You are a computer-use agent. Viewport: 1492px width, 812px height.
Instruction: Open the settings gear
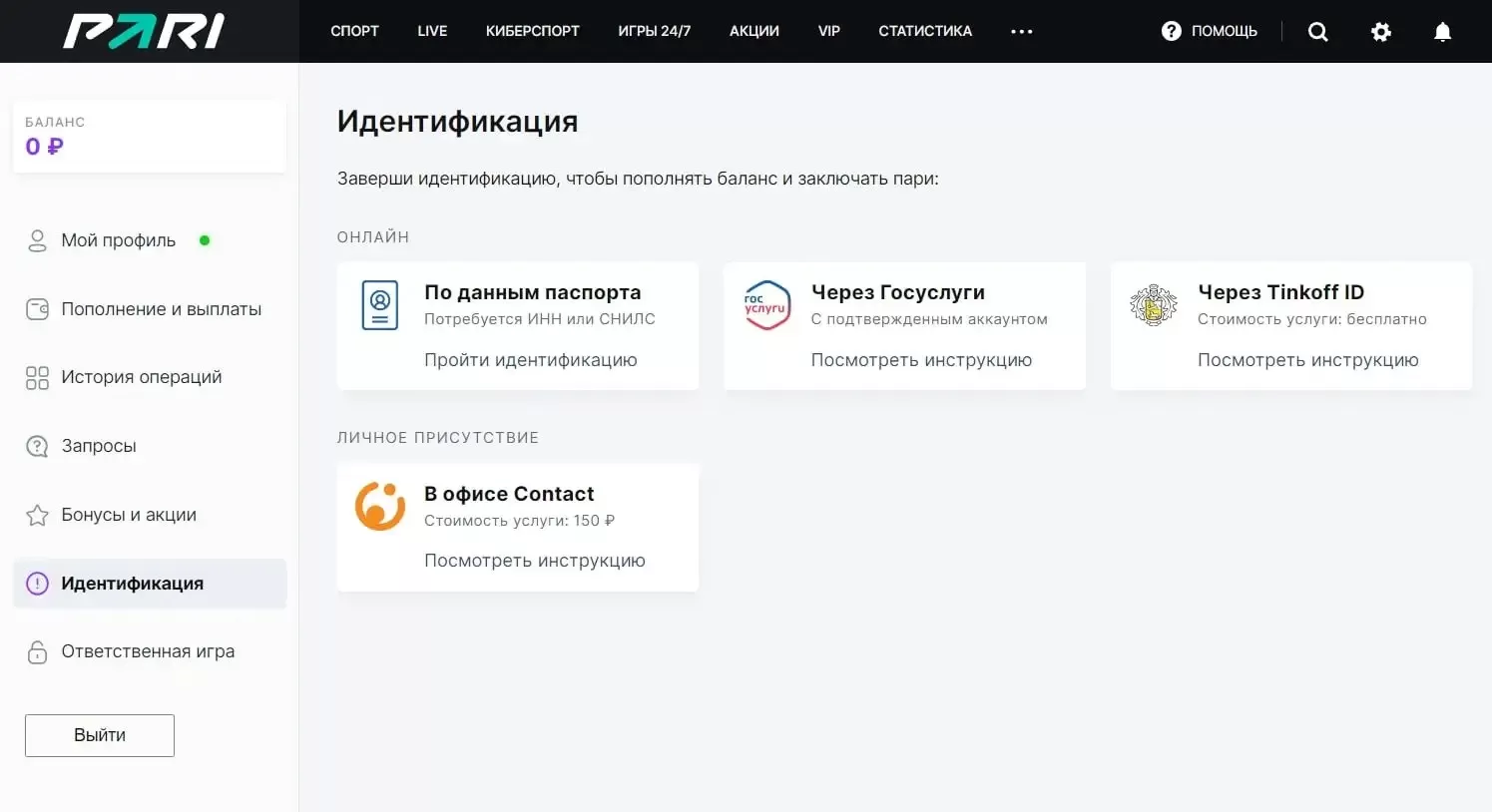1381,31
